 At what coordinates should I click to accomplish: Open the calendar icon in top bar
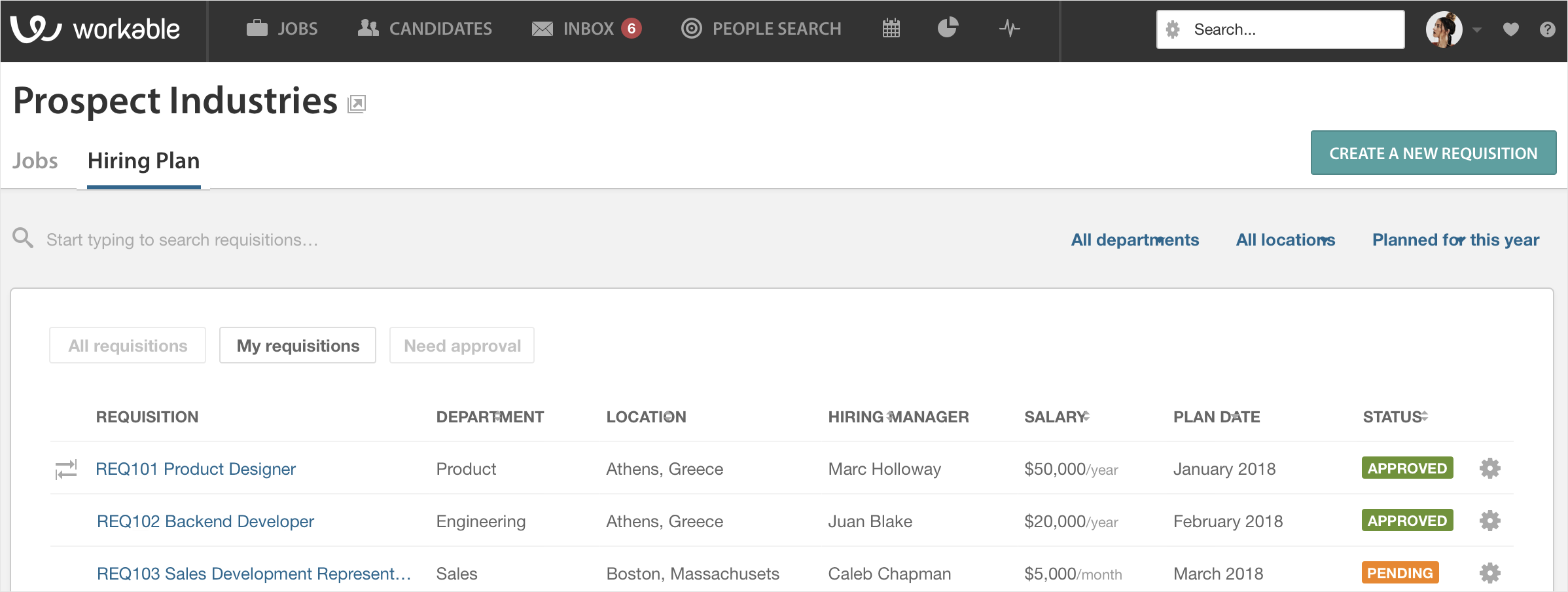[891, 28]
